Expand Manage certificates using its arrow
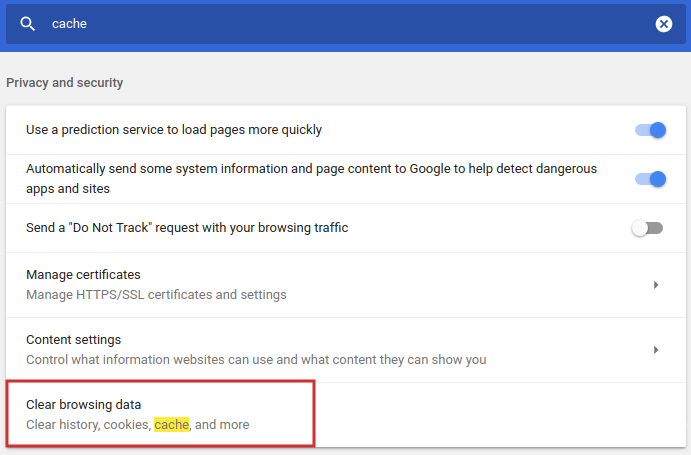 point(656,285)
